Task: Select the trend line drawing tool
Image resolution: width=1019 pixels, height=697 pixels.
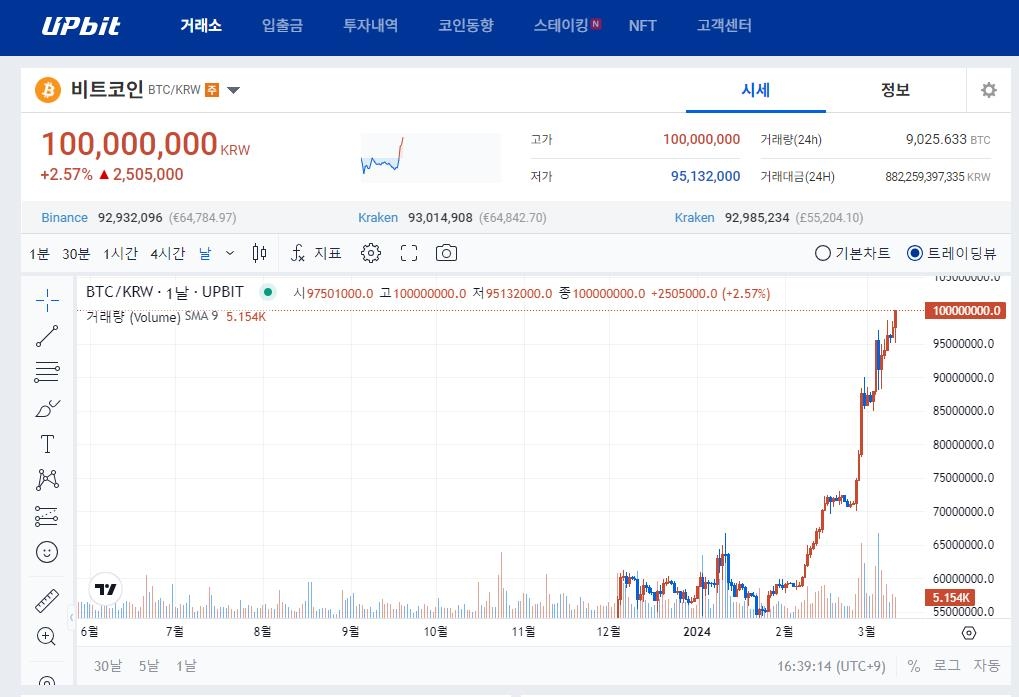Action: pyautogui.click(x=47, y=337)
